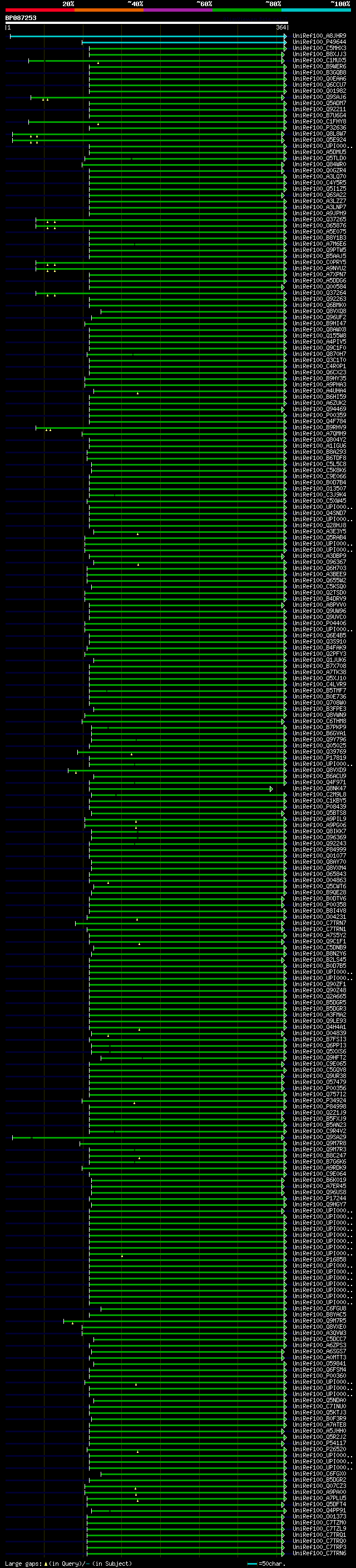Click hit label UniRef100_B9WER6
356x1568 pixels.
(x=319, y=66)
